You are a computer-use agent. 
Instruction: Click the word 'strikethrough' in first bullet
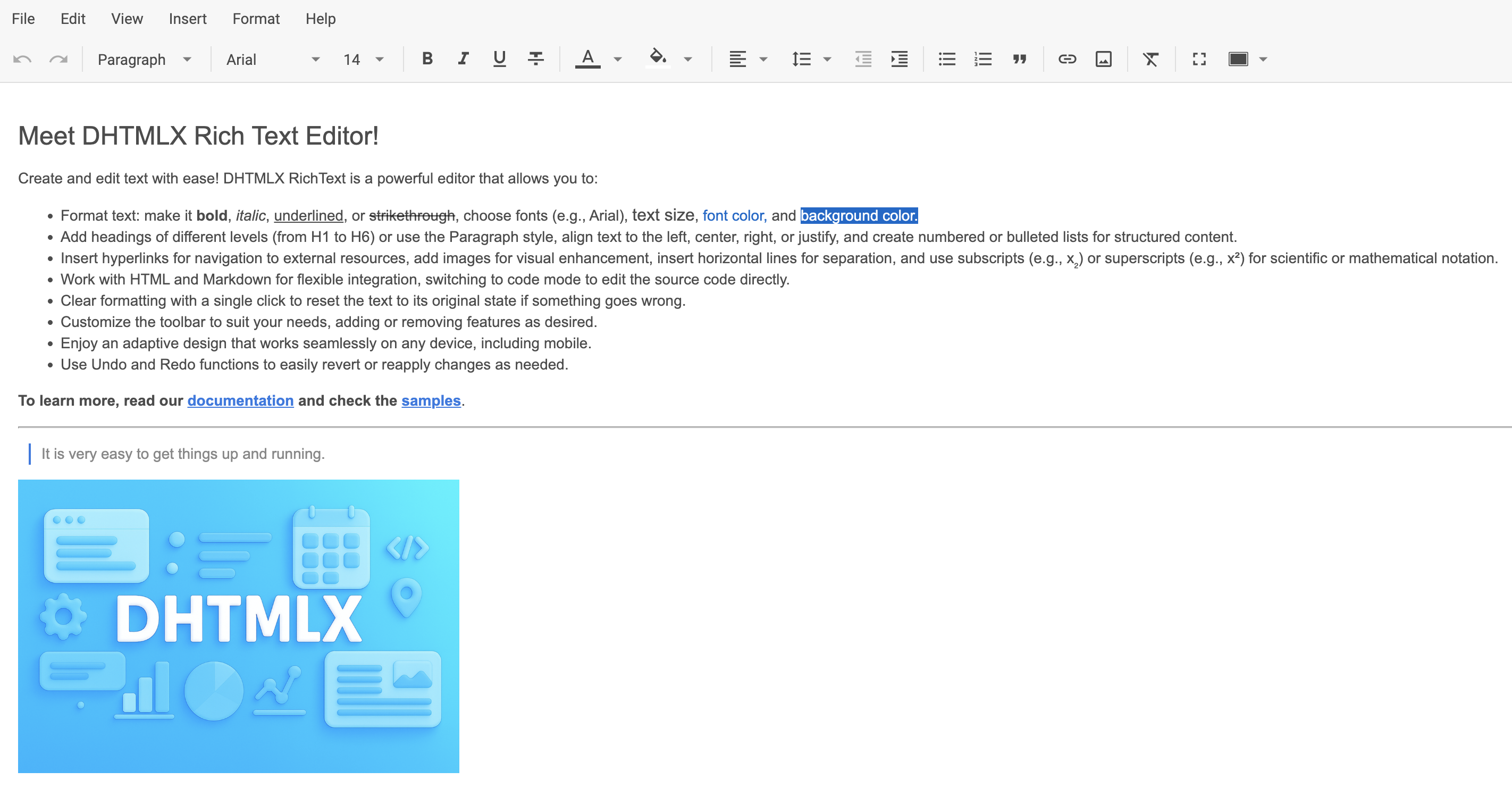411,215
